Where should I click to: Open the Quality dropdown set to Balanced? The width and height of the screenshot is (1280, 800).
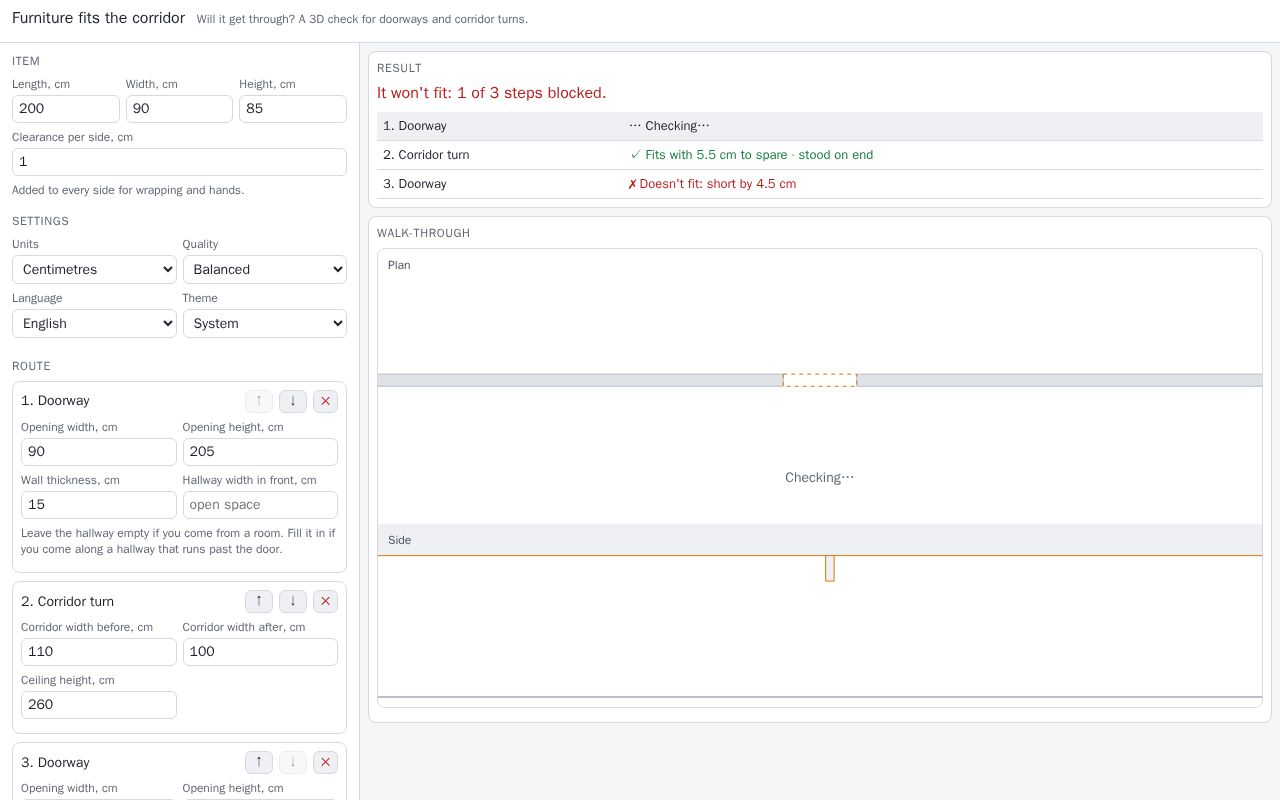(265, 270)
